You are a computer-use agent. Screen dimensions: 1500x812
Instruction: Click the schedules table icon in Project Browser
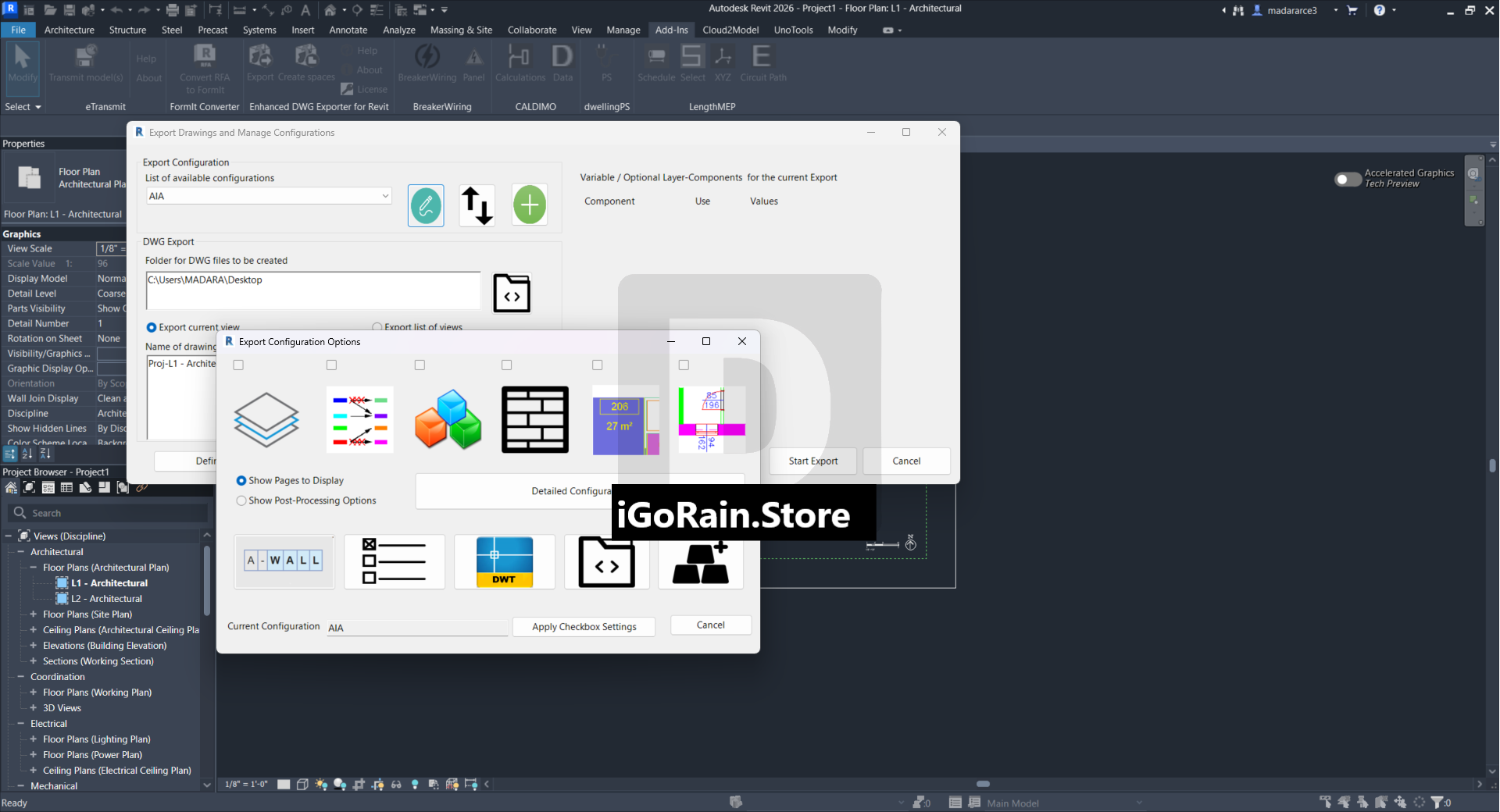click(66, 488)
